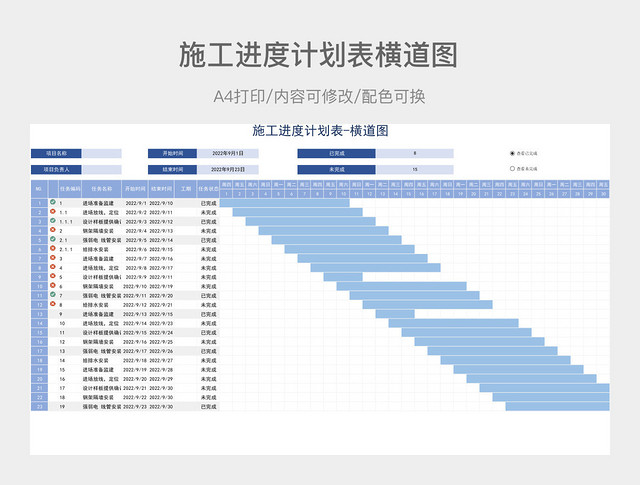The height and width of the screenshot is (485, 640).
Task: Click task name 钢架隔墙安装 for task code 2
Action: pos(98,231)
